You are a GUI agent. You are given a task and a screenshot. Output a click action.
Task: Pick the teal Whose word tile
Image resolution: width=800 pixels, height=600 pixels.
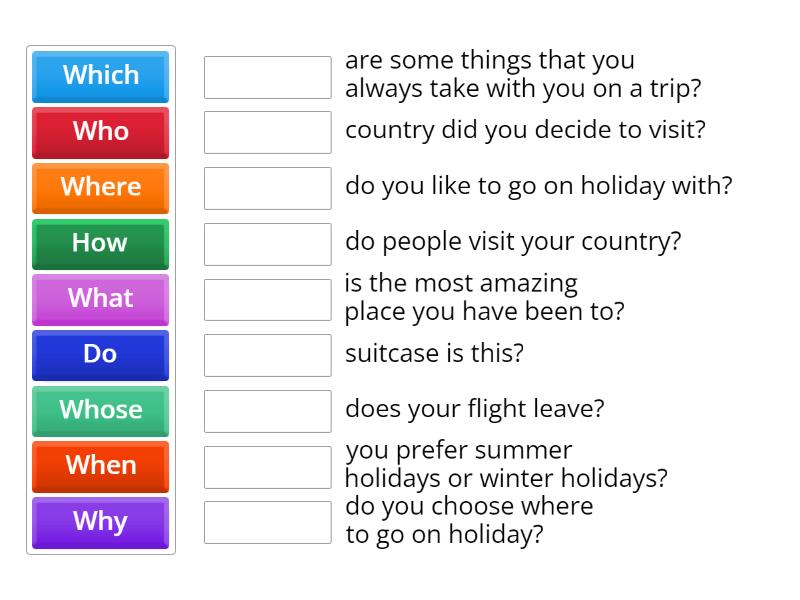[x=101, y=411]
